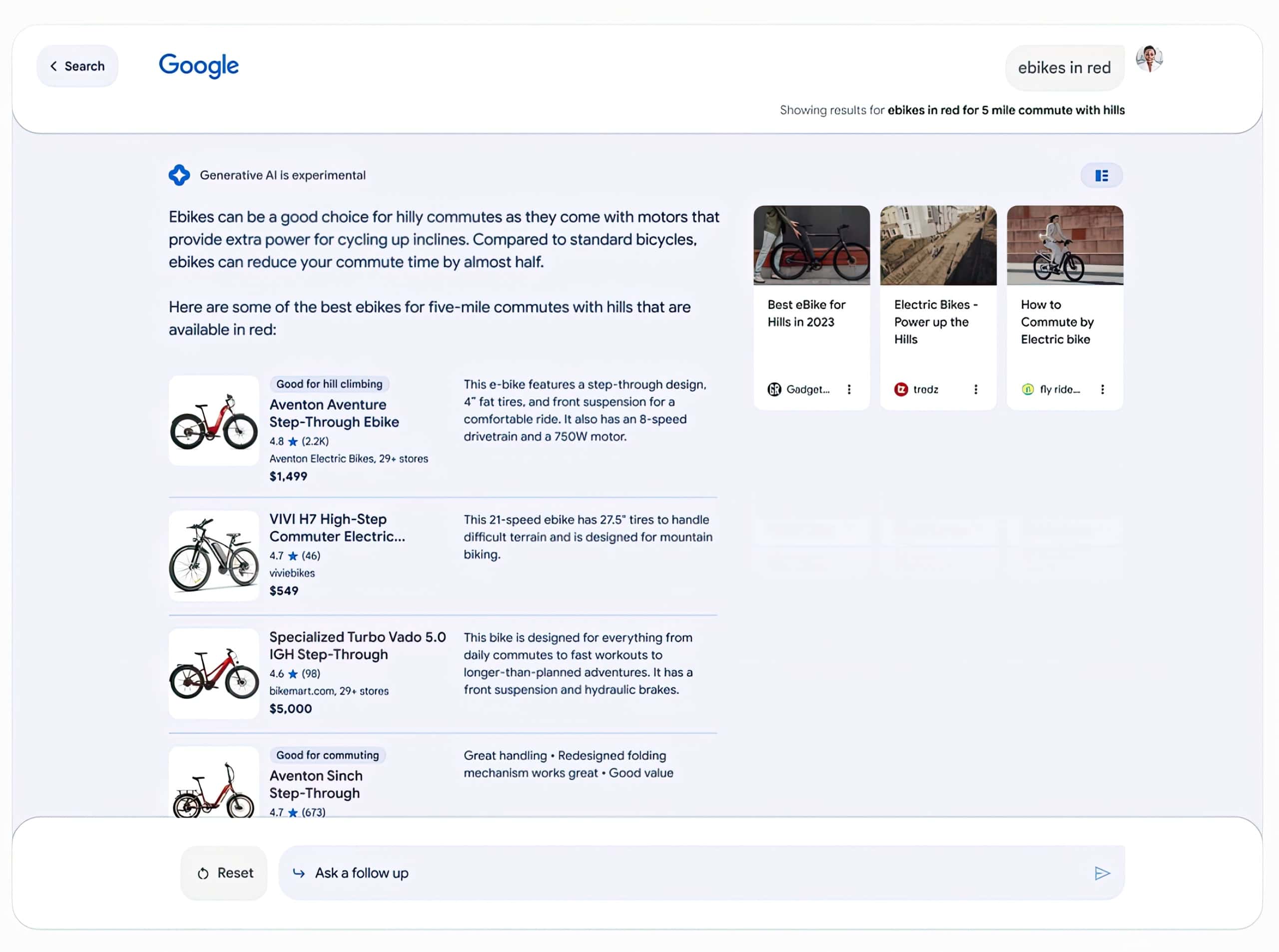Viewport: 1279px width, 952px height.
Task: Open Aventon Sinch Step-Through title
Action: pos(316,784)
